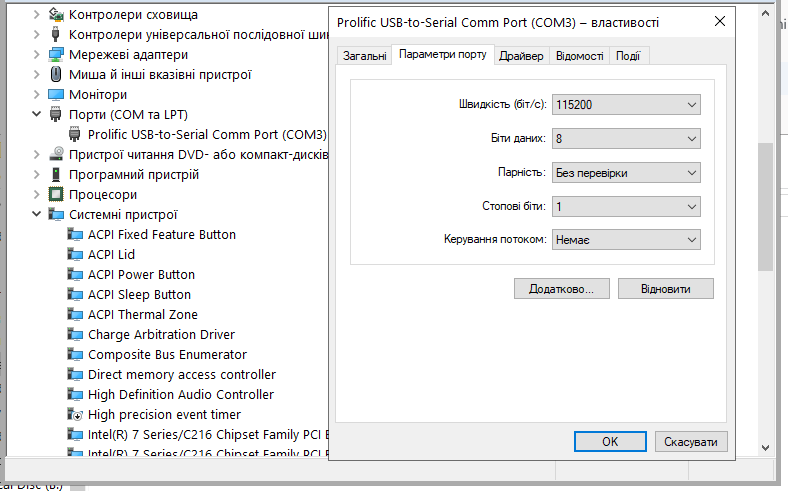Click the mouse icon beside Миша й інші

(56, 74)
